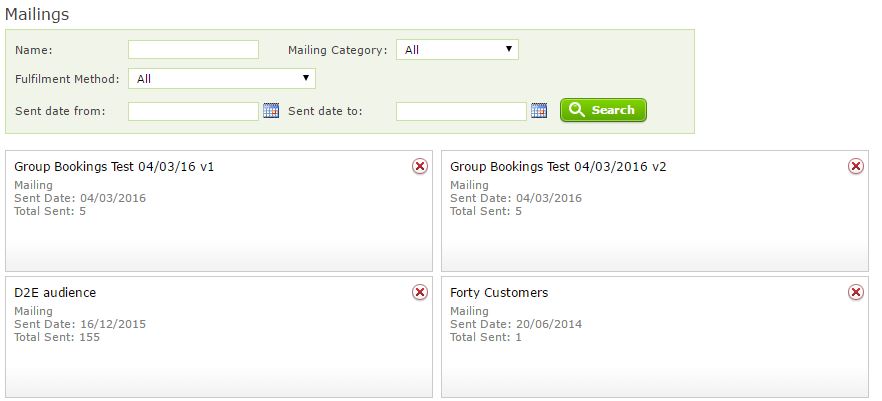The image size is (882, 401).
Task: Click the Sent date to input box
Action: point(461,111)
